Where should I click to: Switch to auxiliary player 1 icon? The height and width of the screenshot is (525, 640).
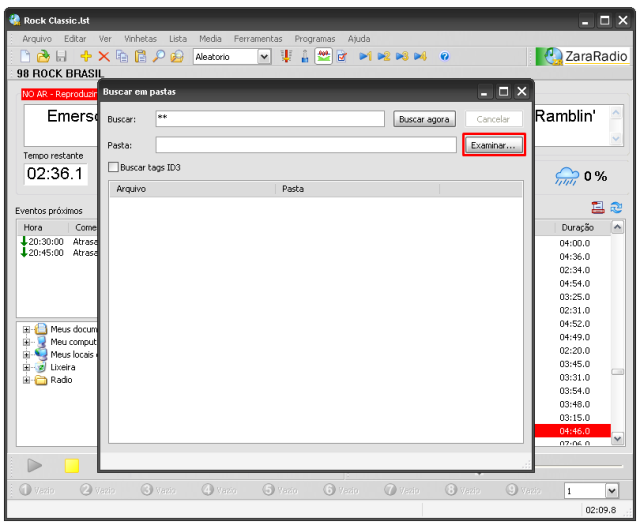pyautogui.click(x=365, y=56)
